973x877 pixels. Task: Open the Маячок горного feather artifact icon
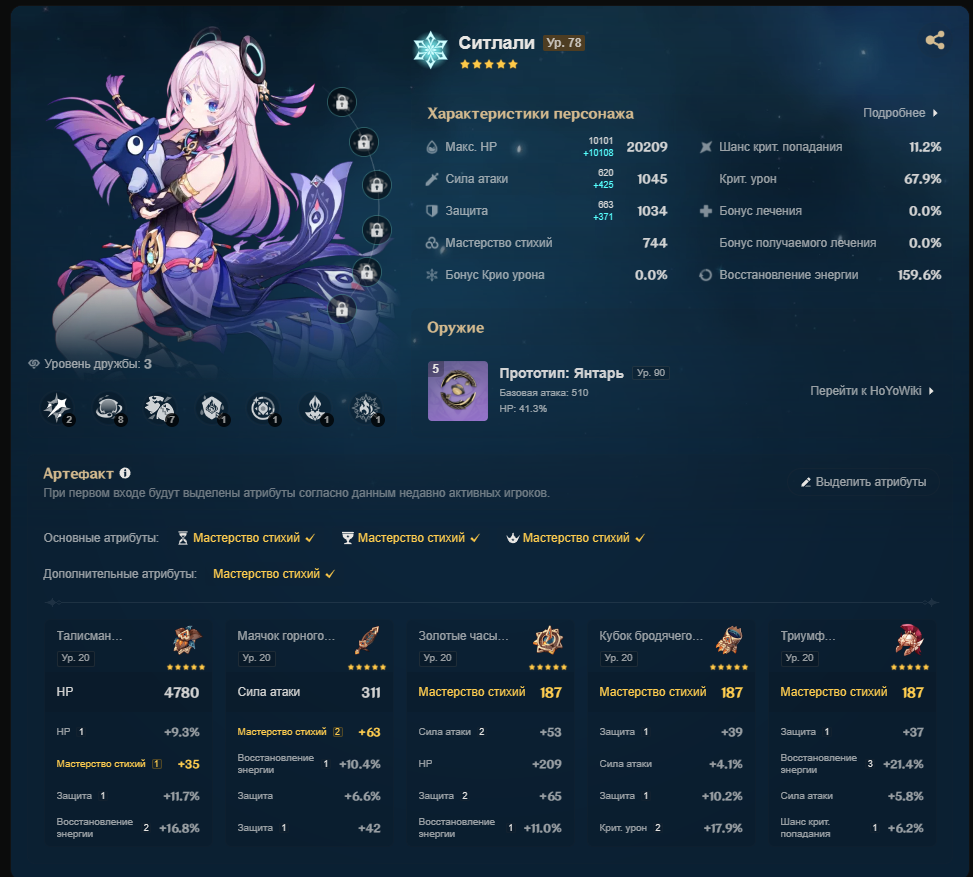[367, 640]
